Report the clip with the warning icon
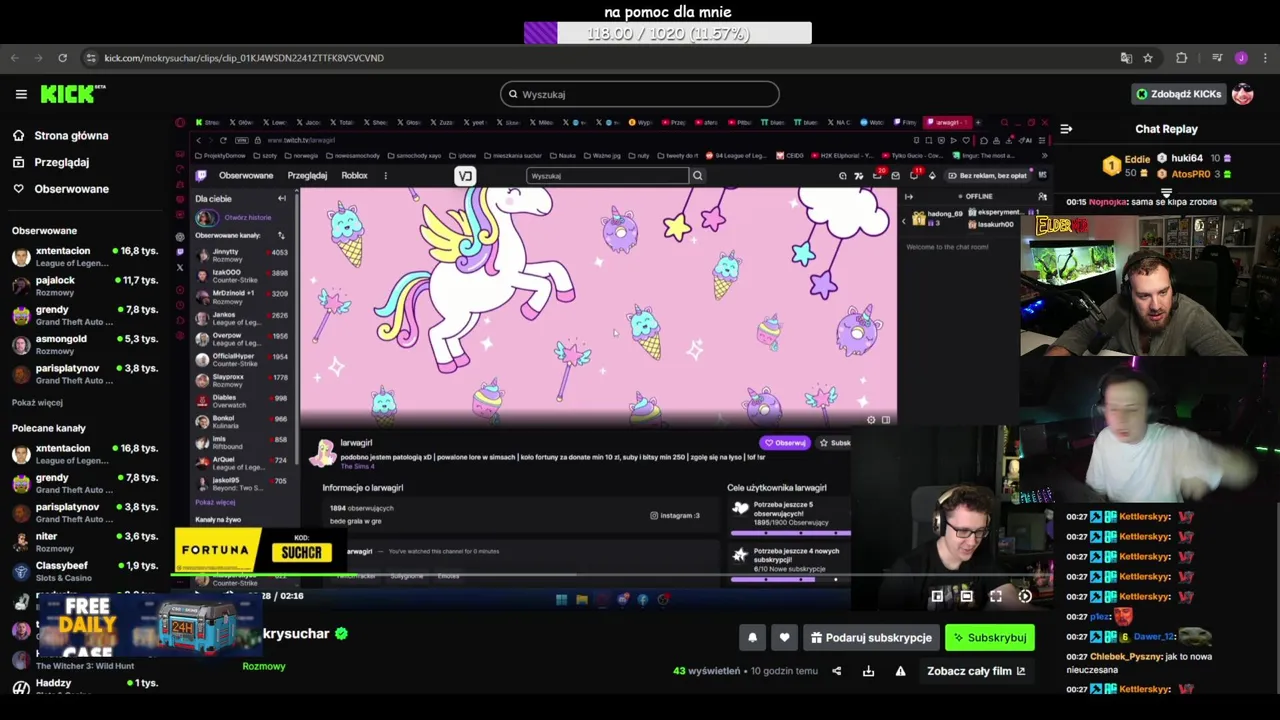 (x=900, y=671)
